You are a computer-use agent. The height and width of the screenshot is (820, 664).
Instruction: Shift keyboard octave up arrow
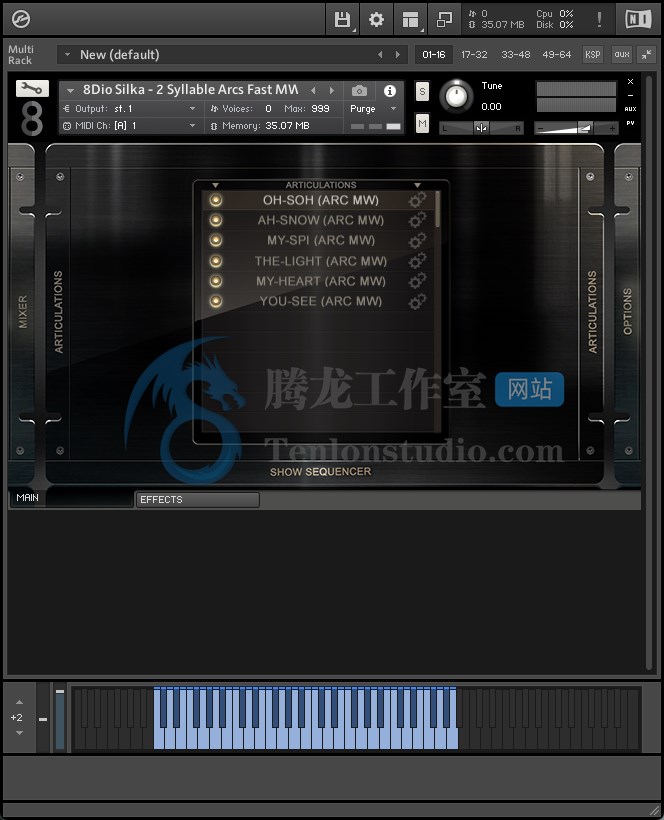(x=19, y=702)
